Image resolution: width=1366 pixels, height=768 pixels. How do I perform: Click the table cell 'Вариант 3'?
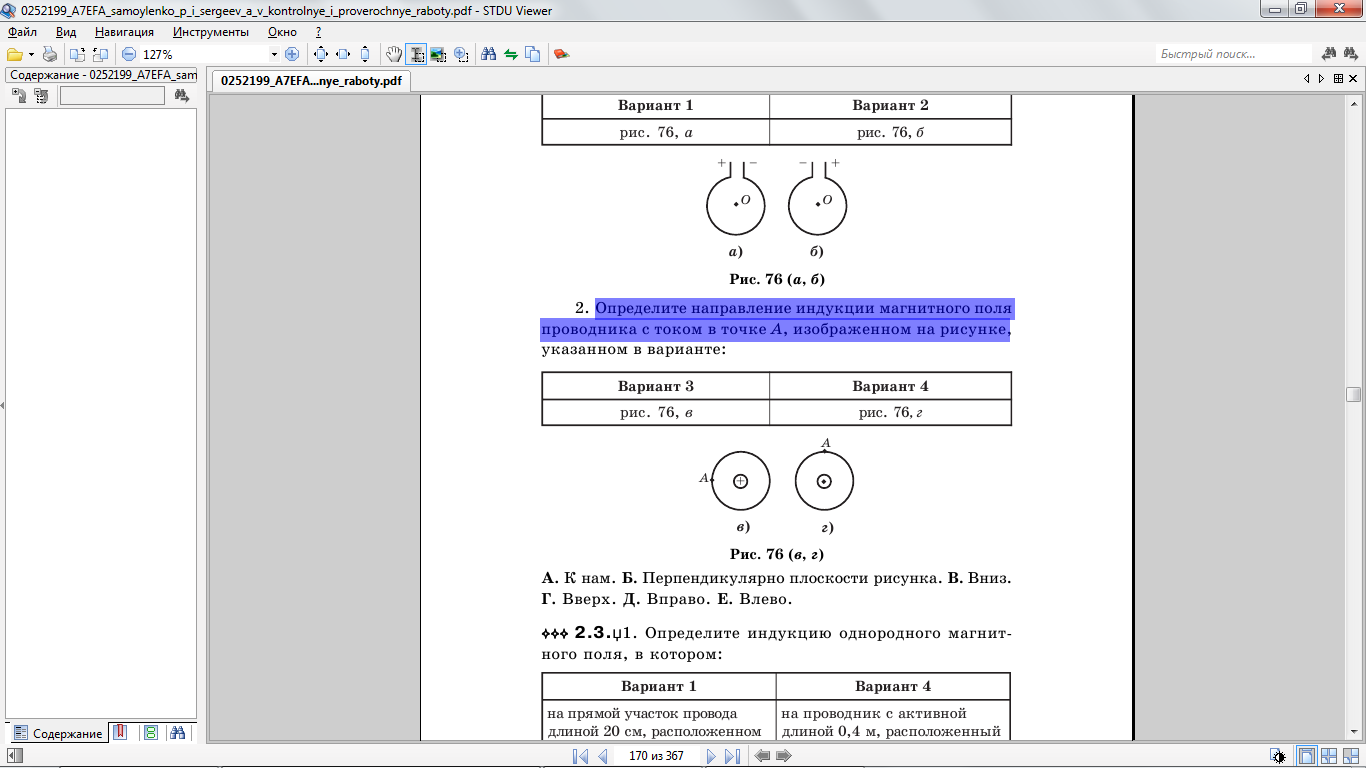click(x=656, y=386)
